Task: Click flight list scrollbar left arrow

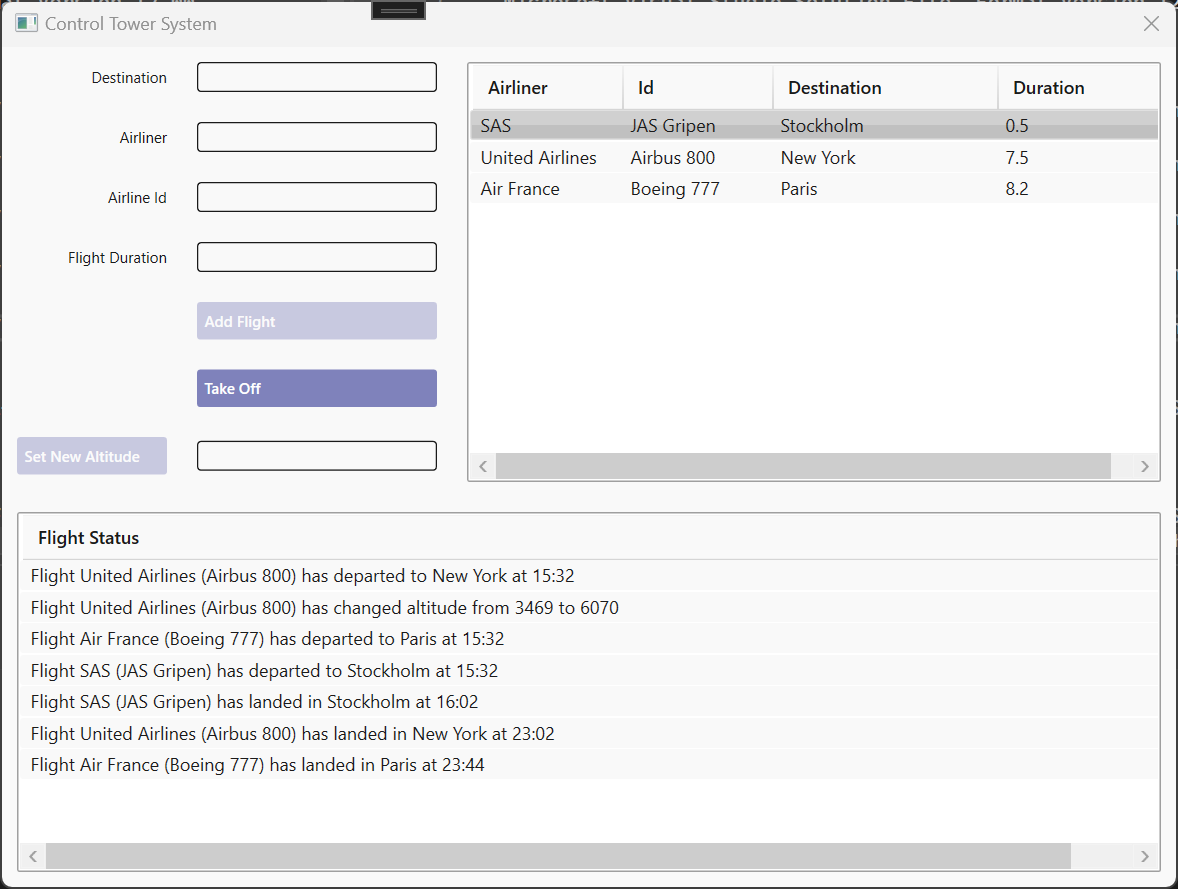Action: [483, 466]
